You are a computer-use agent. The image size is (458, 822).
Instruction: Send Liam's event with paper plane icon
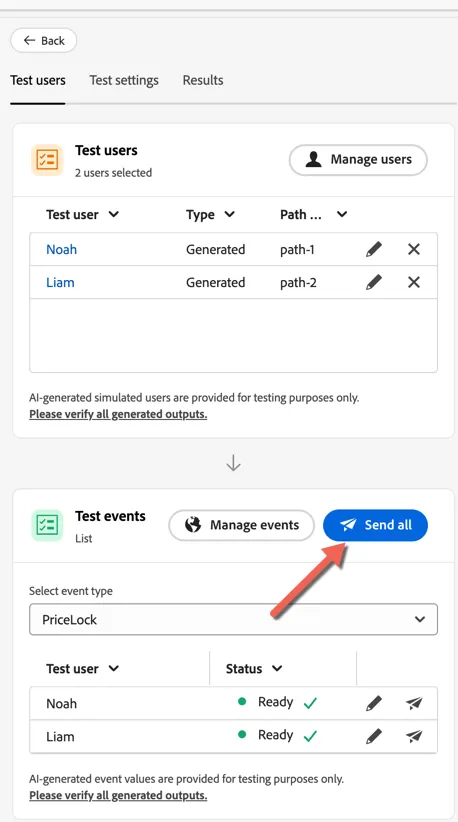point(414,736)
